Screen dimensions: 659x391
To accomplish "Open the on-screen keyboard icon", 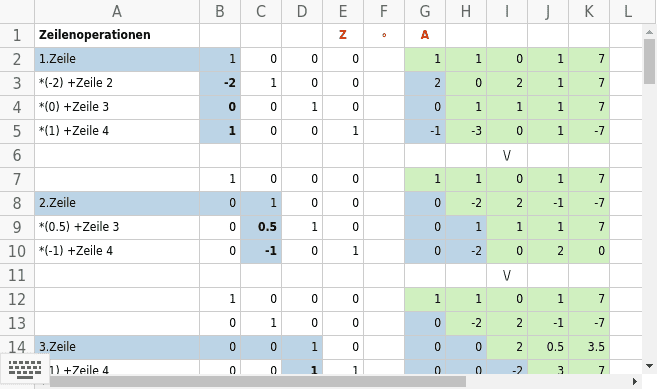I will [25, 370].
